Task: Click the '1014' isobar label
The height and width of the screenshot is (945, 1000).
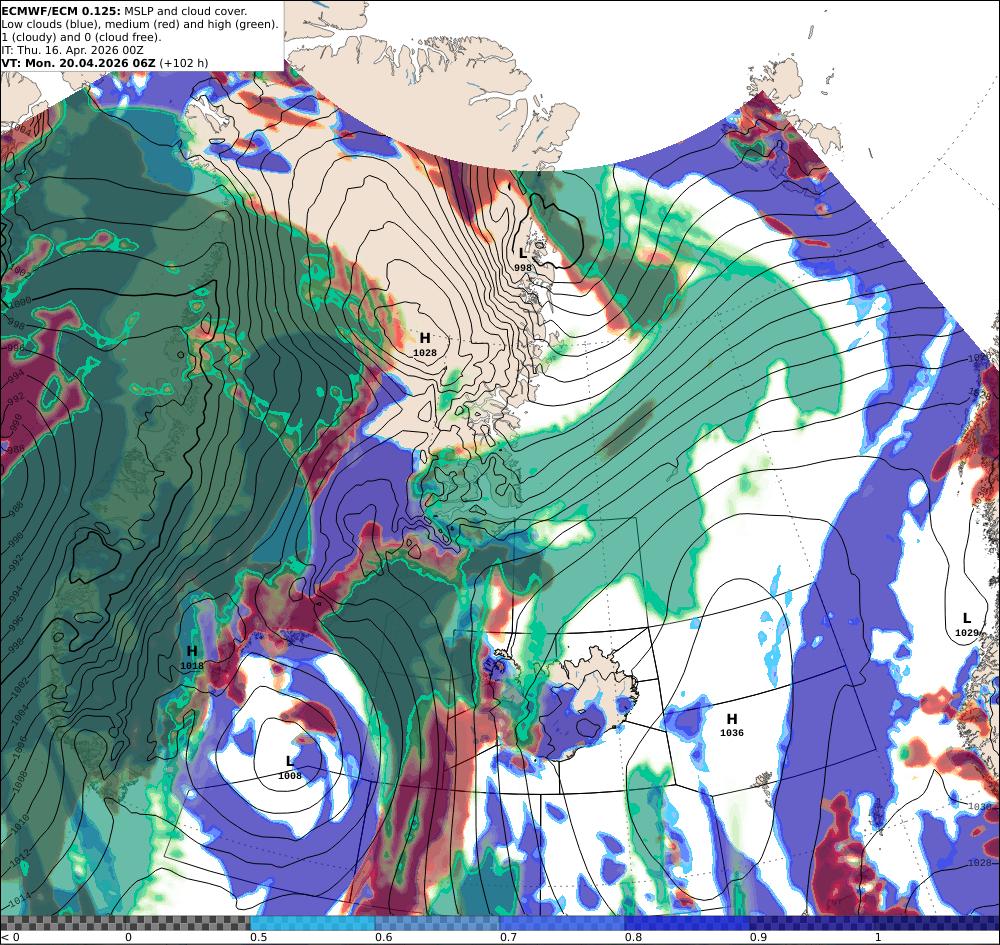Action: pyautogui.click(x=20, y=900)
